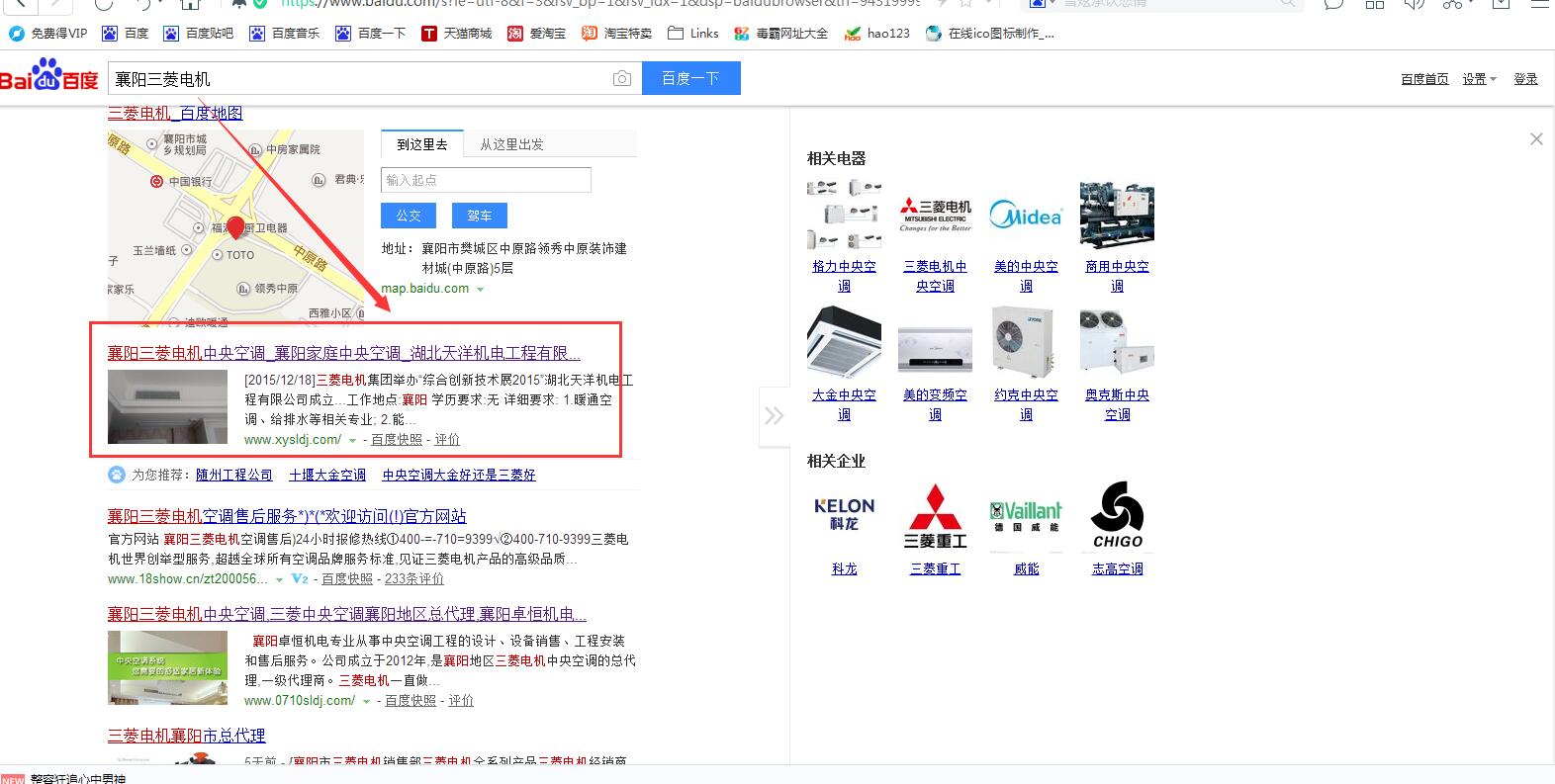Click the 三菱电机 logo thumbnail
This screenshot has width=1555, height=784.
coord(935,215)
